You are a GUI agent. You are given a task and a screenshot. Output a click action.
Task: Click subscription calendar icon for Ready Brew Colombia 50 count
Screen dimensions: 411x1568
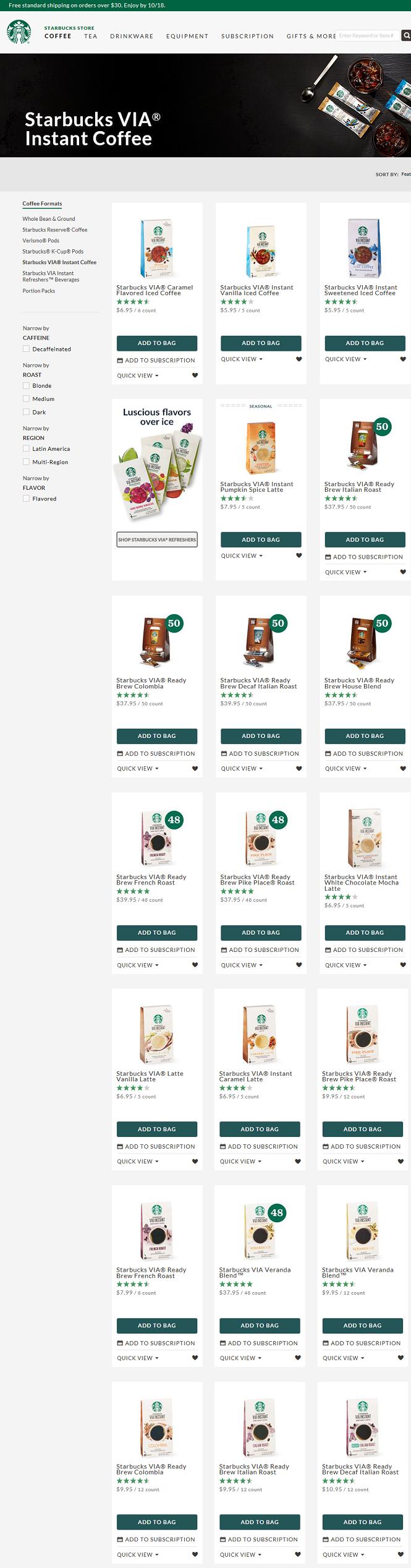120,753
